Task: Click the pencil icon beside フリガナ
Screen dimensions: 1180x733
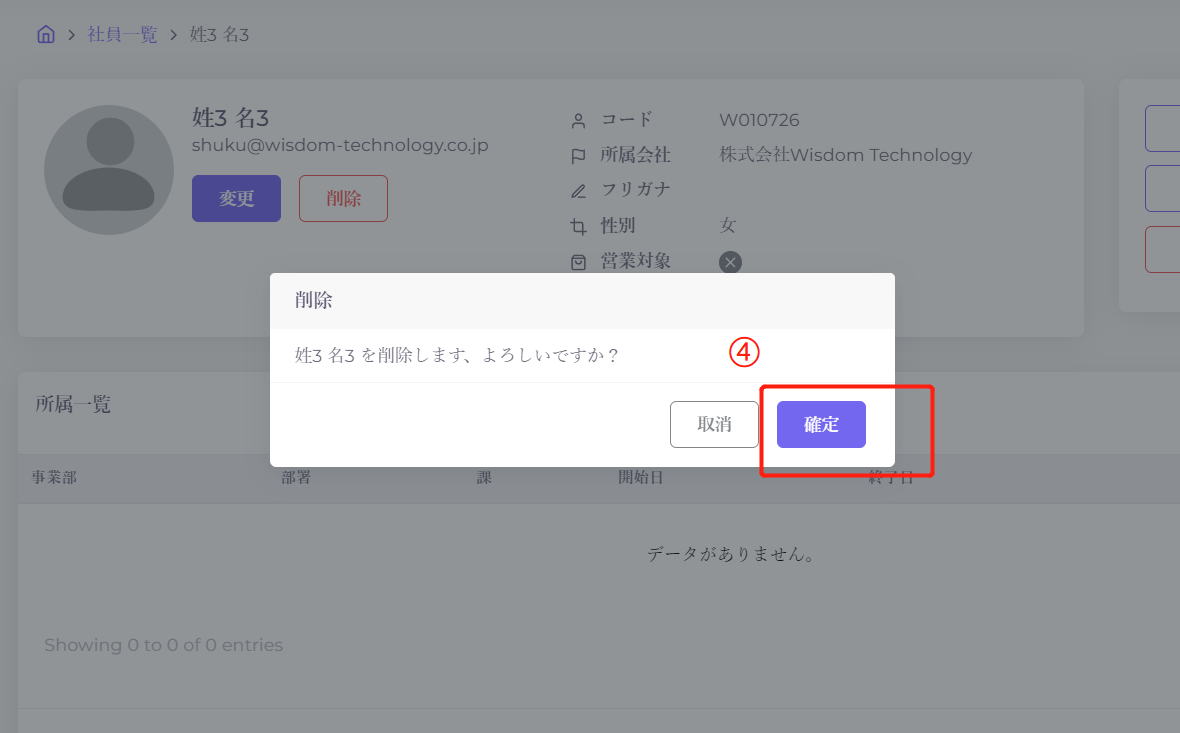Action: (x=578, y=191)
